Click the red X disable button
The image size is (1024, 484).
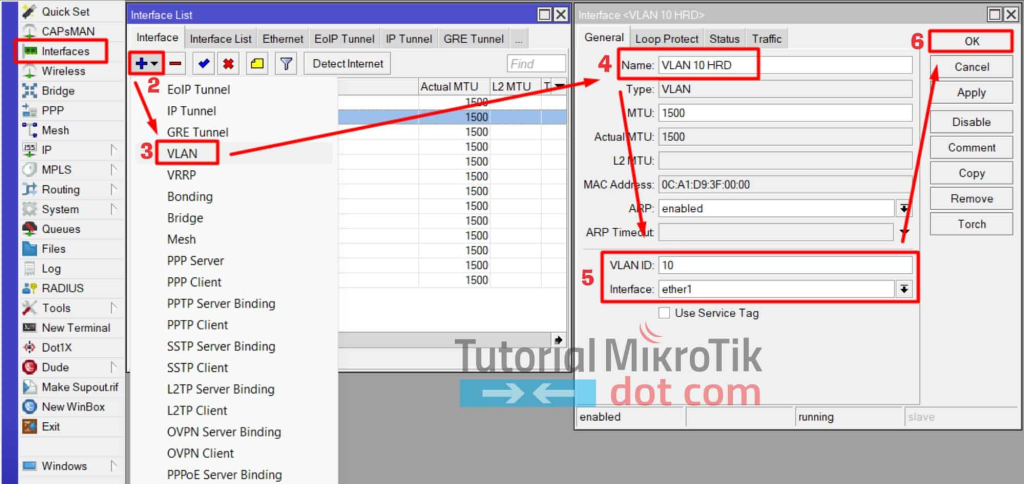tap(228, 63)
